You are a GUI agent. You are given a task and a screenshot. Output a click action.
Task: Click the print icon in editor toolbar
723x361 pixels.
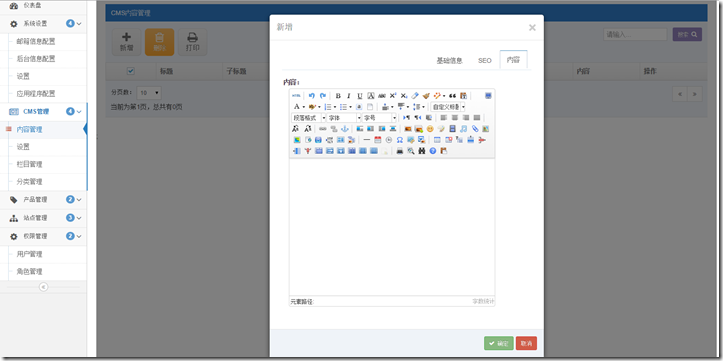click(400, 151)
